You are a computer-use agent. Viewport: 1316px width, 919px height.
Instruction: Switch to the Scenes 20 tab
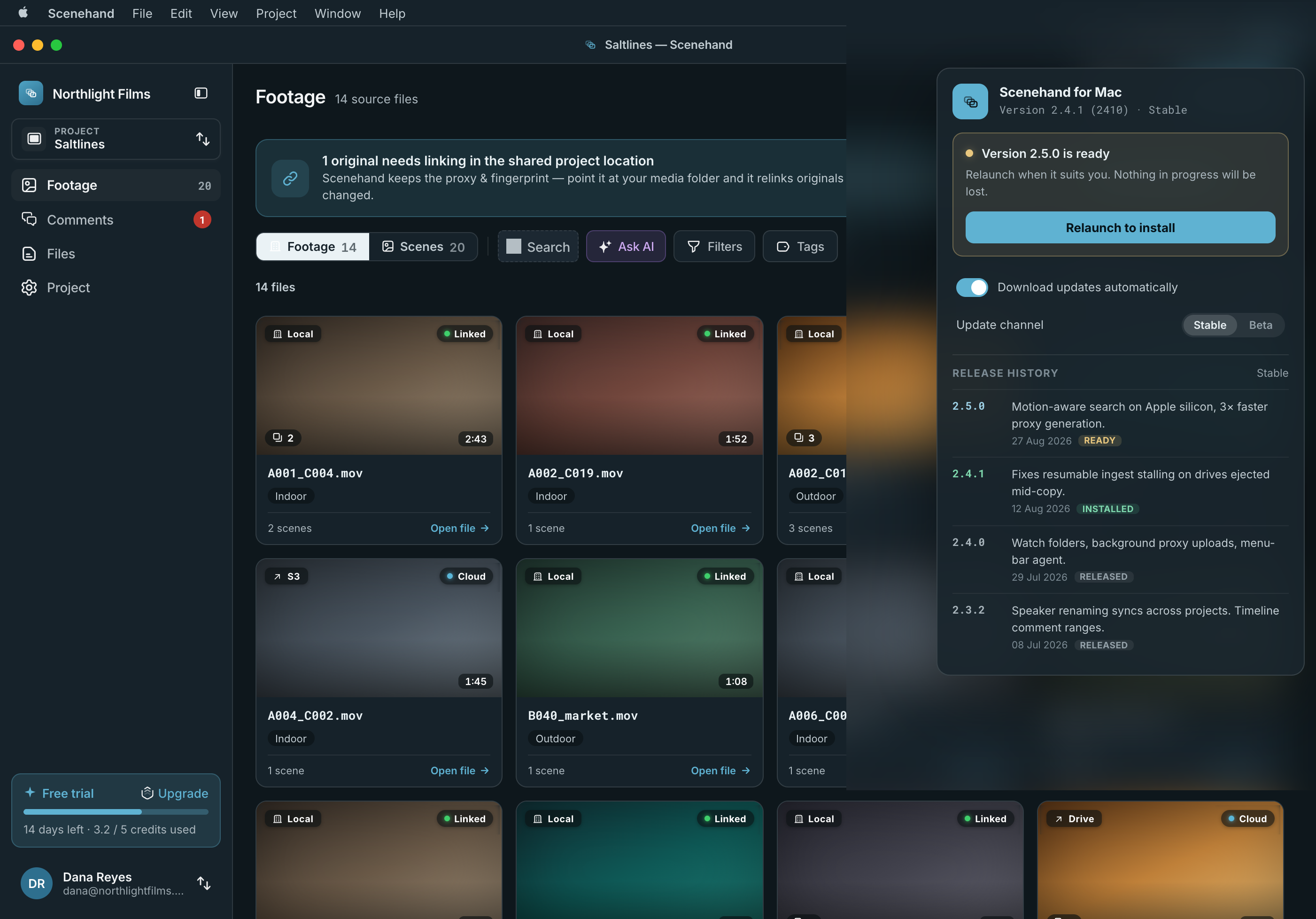(x=423, y=247)
